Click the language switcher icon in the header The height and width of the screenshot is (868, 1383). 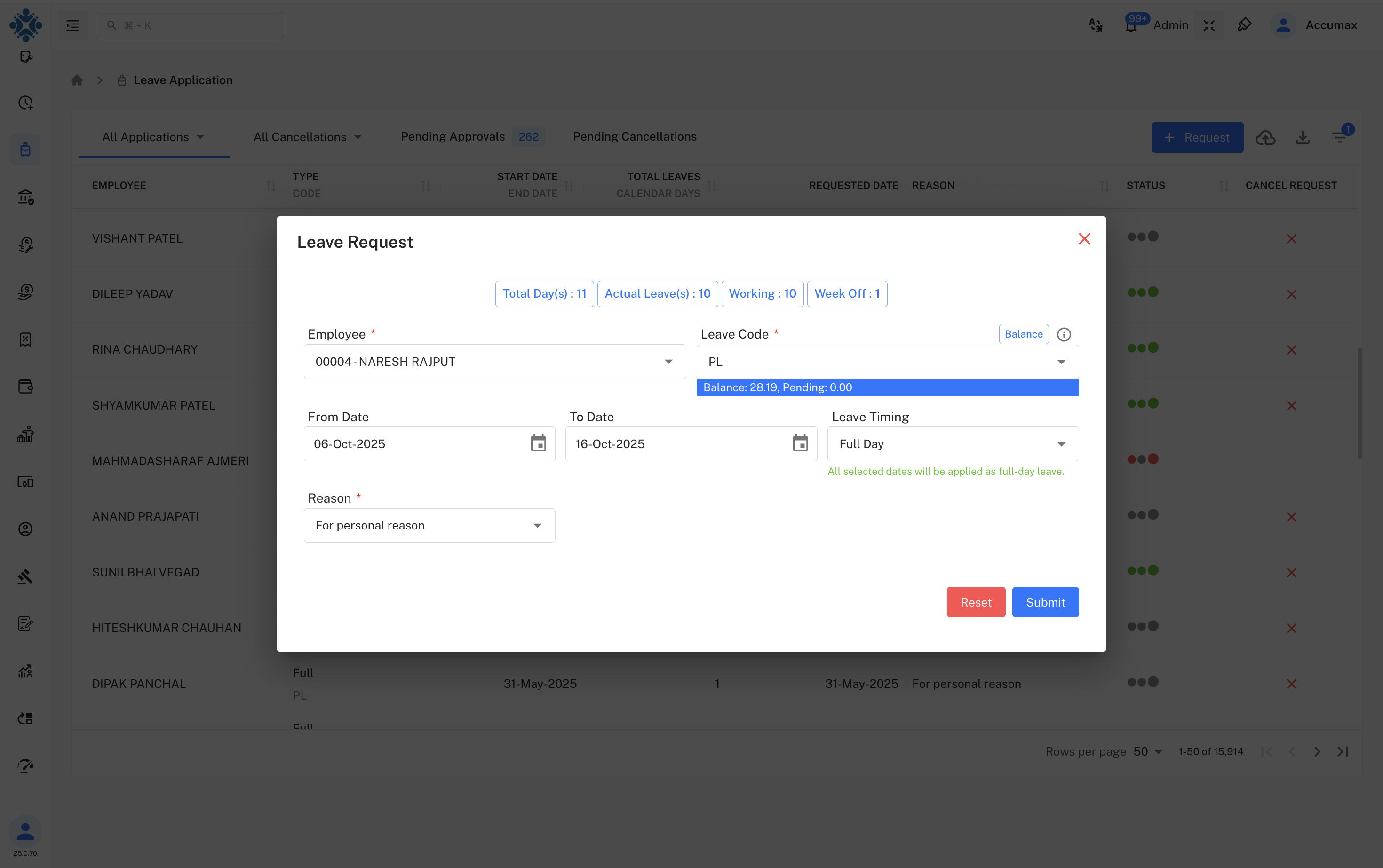click(x=1096, y=25)
